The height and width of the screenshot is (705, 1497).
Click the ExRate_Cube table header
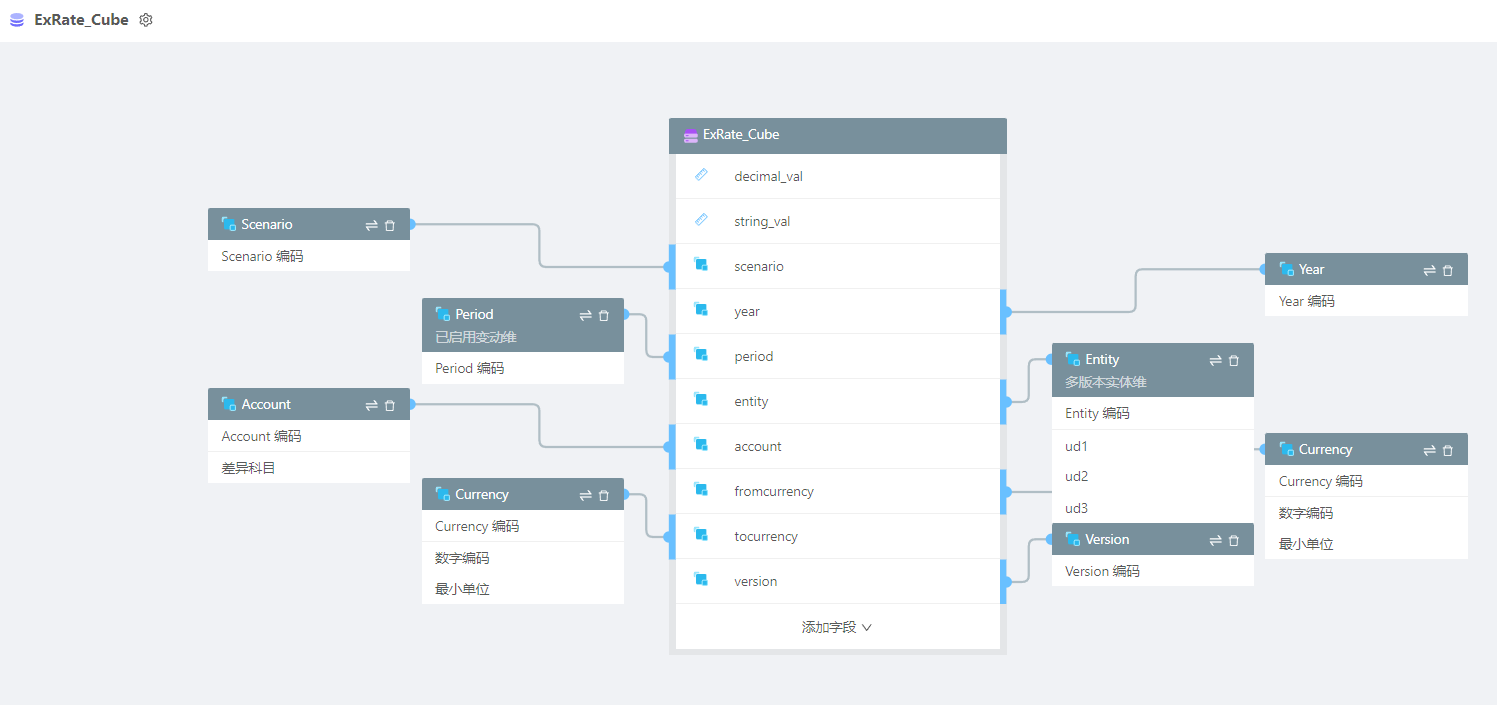(837, 135)
